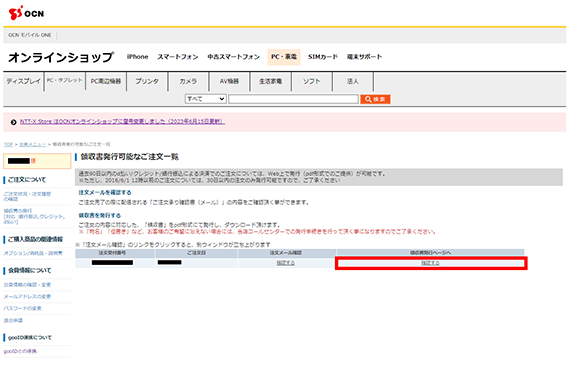Open メールアドレスの変更 sidebar link
The width and height of the screenshot is (570, 367).
(27, 297)
